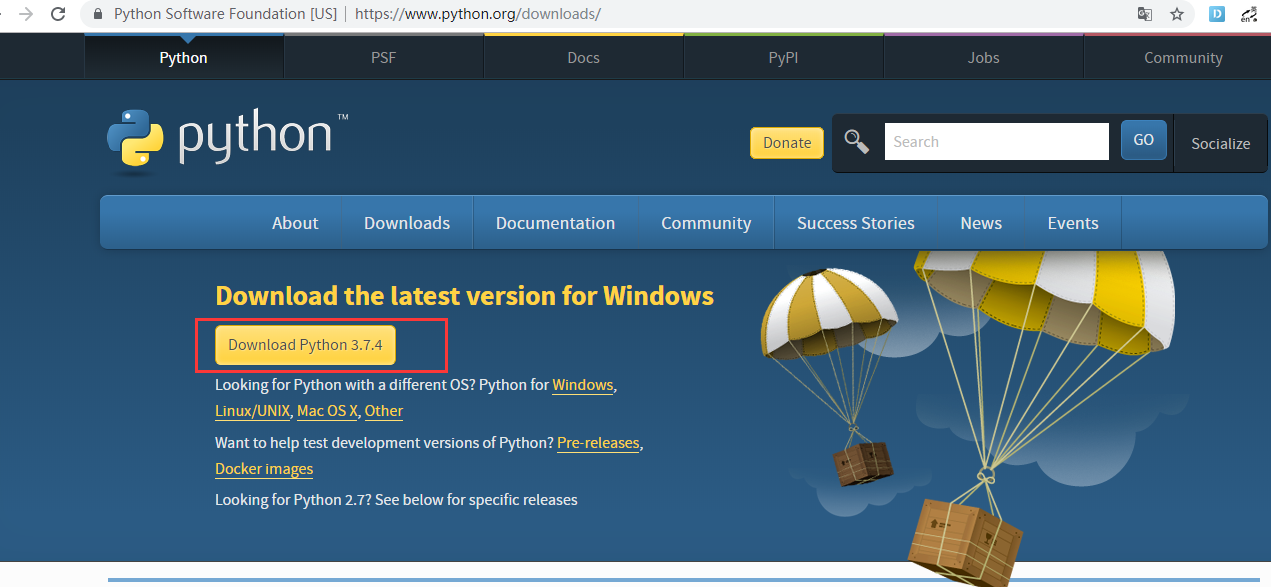
Task: Open the About menu
Action: tap(295, 223)
